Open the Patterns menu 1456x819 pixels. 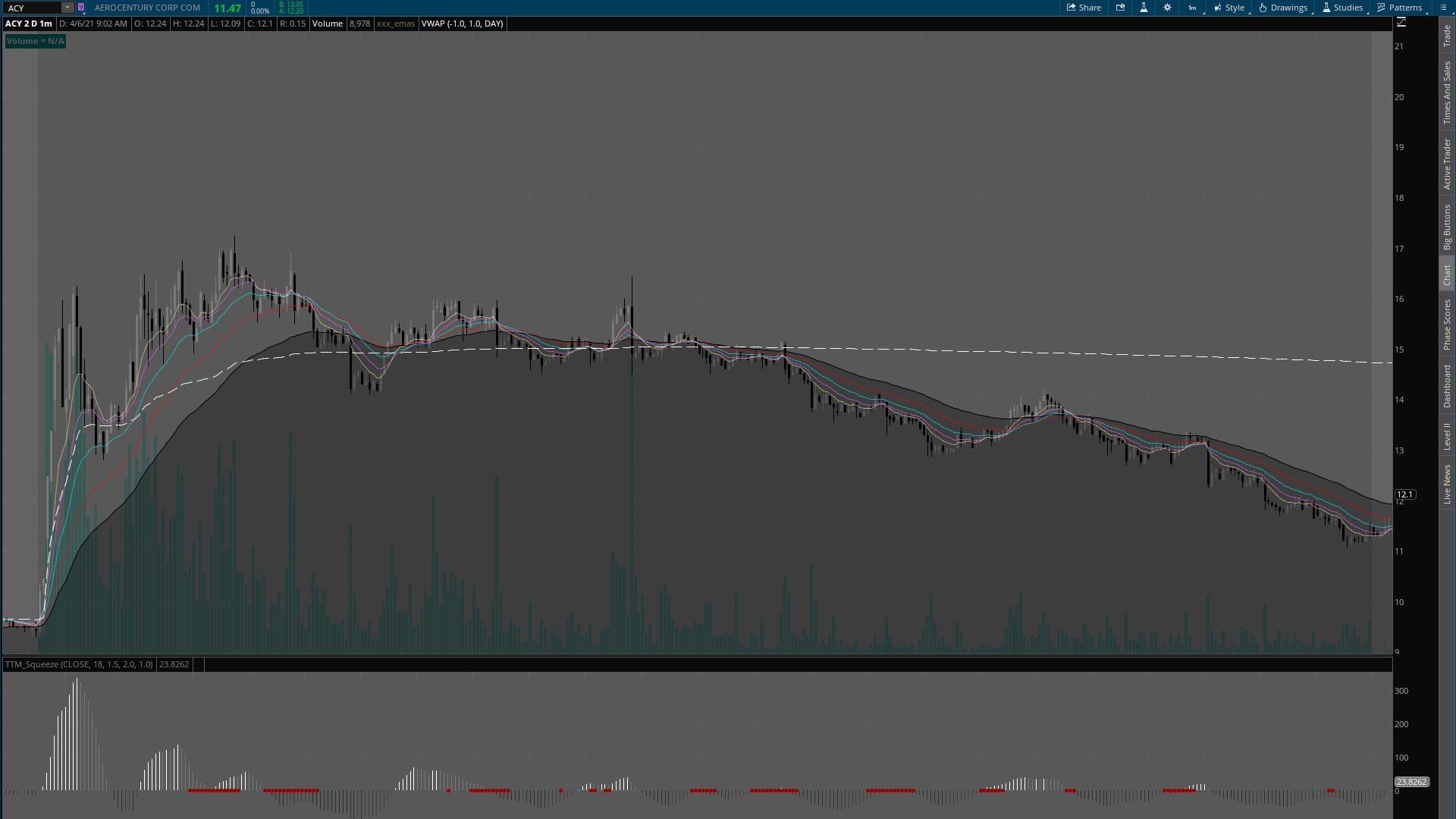coord(1400,8)
